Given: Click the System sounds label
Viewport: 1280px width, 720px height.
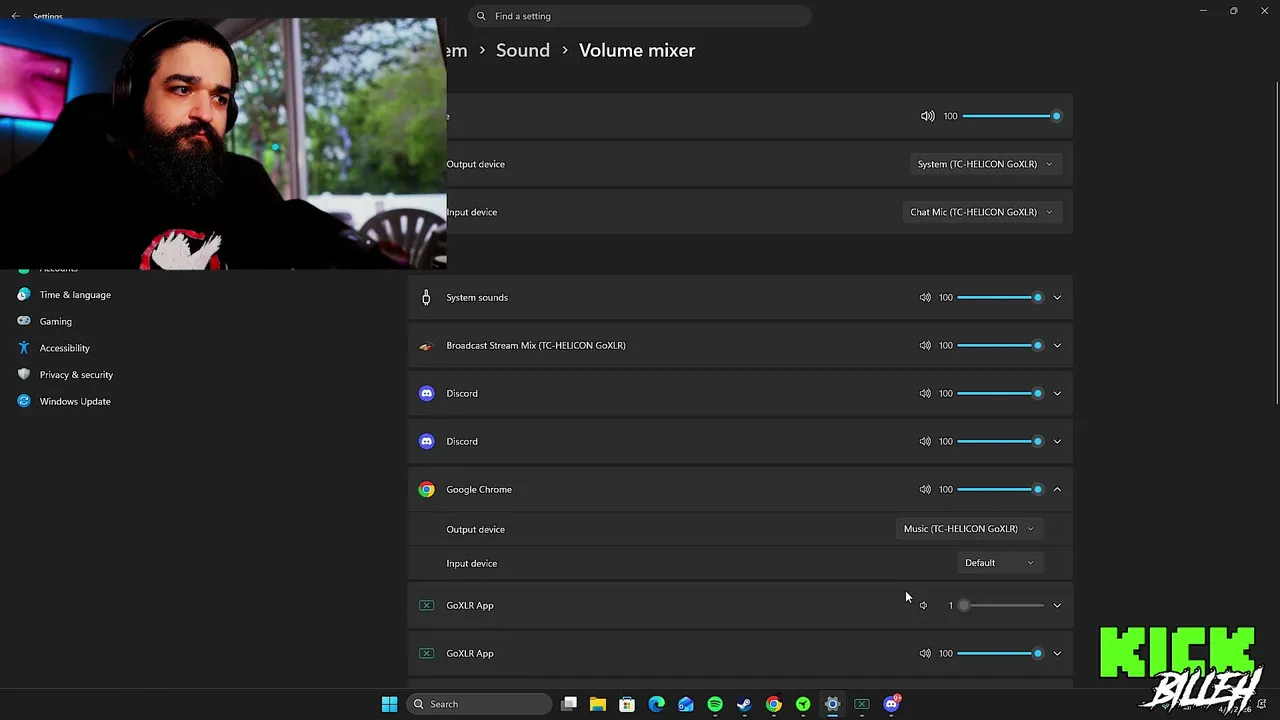Looking at the screenshot, I should pyautogui.click(x=477, y=297).
